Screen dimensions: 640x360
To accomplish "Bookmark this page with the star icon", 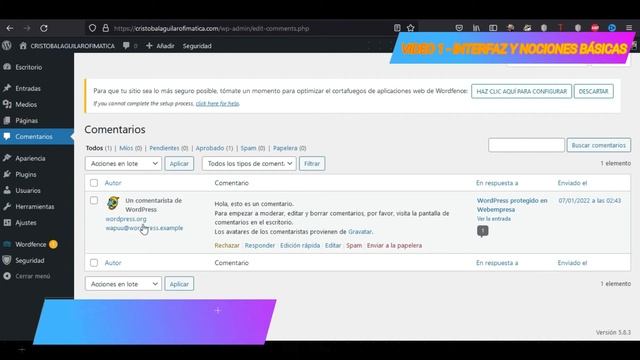I will click(411, 28).
